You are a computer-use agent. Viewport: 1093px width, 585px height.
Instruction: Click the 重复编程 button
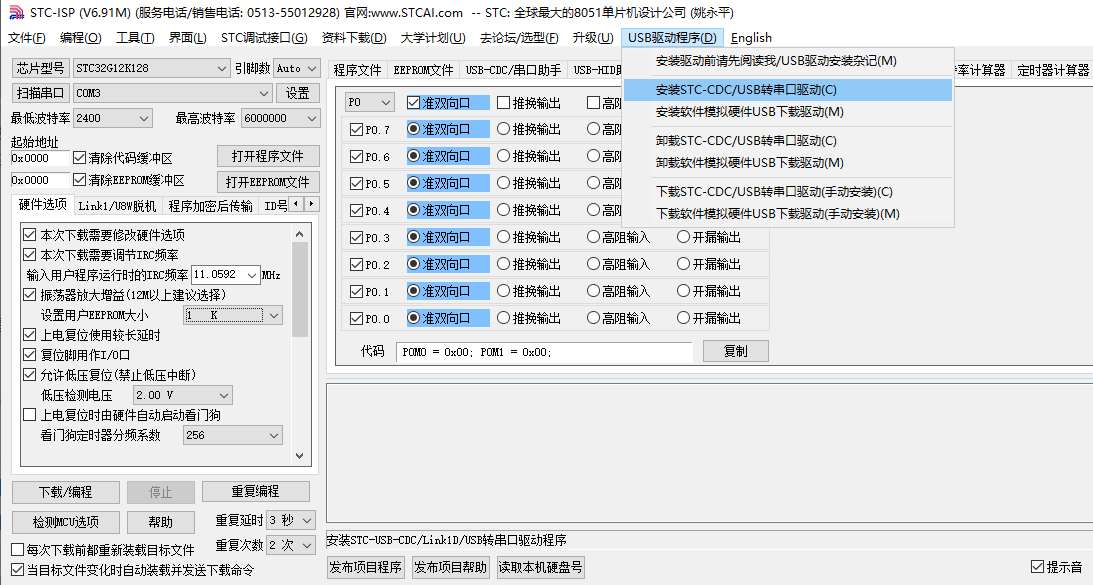click(x=255, y=492)
